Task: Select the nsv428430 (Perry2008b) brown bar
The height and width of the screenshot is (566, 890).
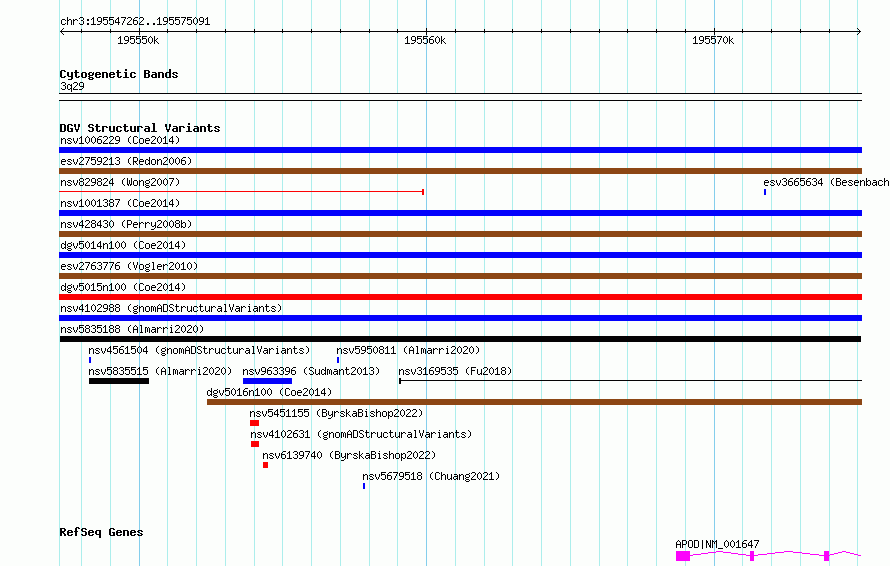Action: point(460,234)
